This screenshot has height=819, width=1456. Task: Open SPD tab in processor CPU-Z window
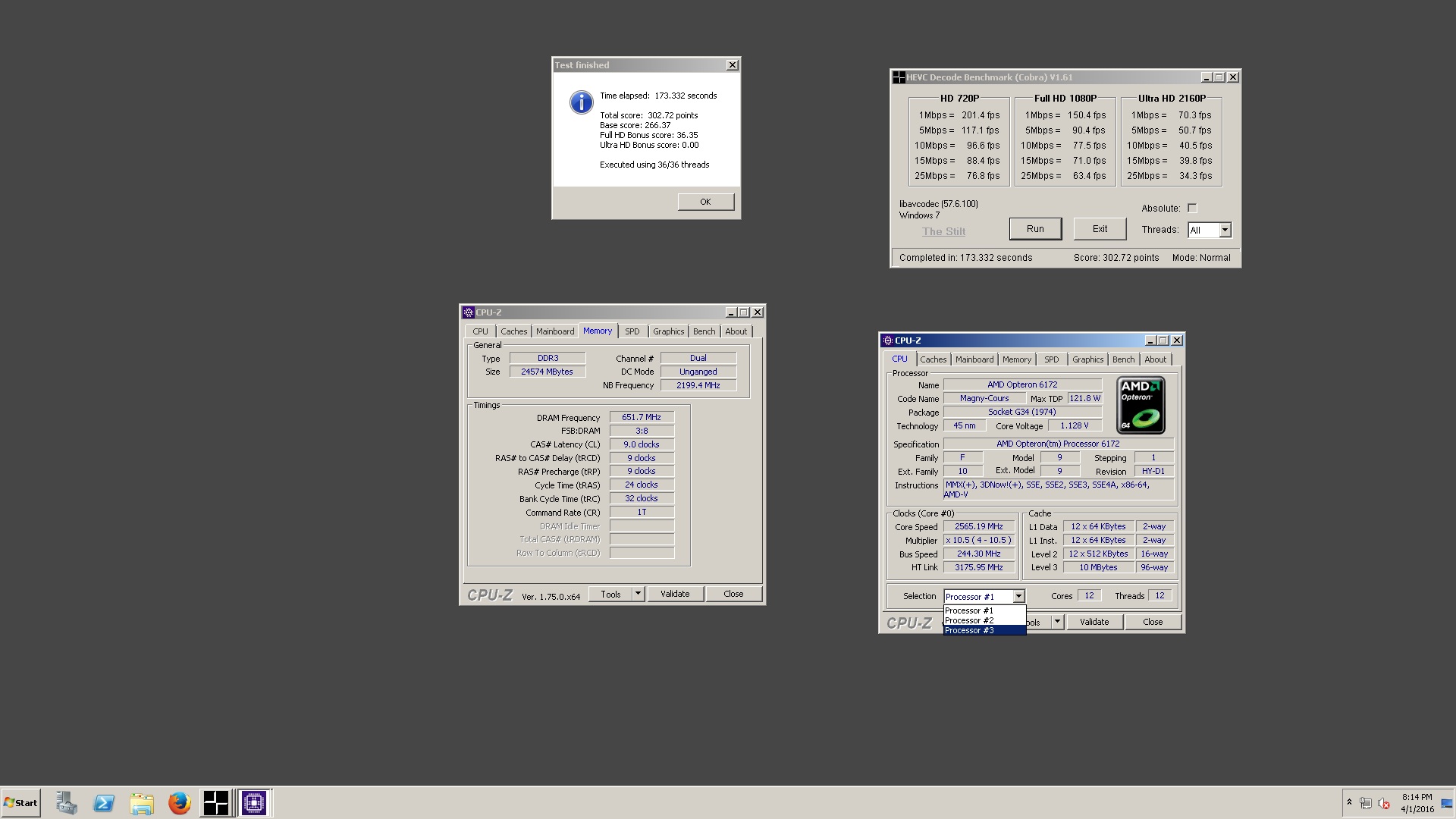(x=1052, y=359)
